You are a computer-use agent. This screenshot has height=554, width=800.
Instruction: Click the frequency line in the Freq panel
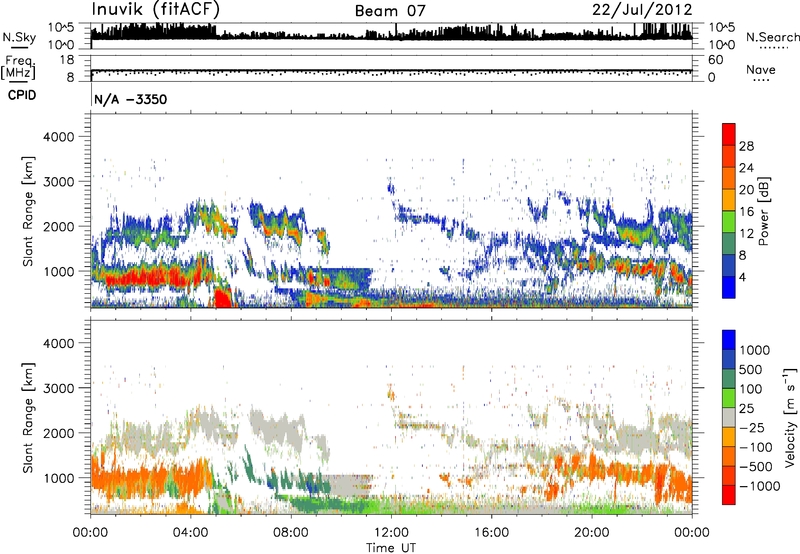coord(391,71)
